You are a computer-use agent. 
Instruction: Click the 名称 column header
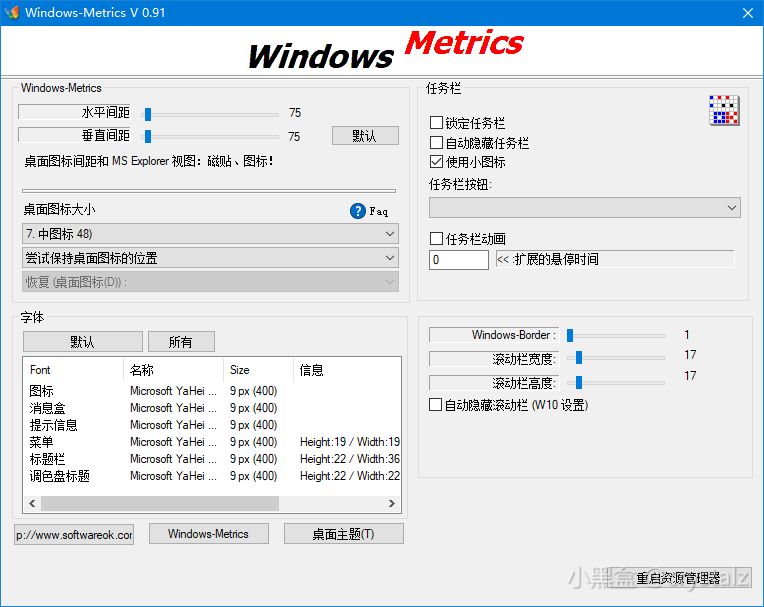click(x=173, y=370)
